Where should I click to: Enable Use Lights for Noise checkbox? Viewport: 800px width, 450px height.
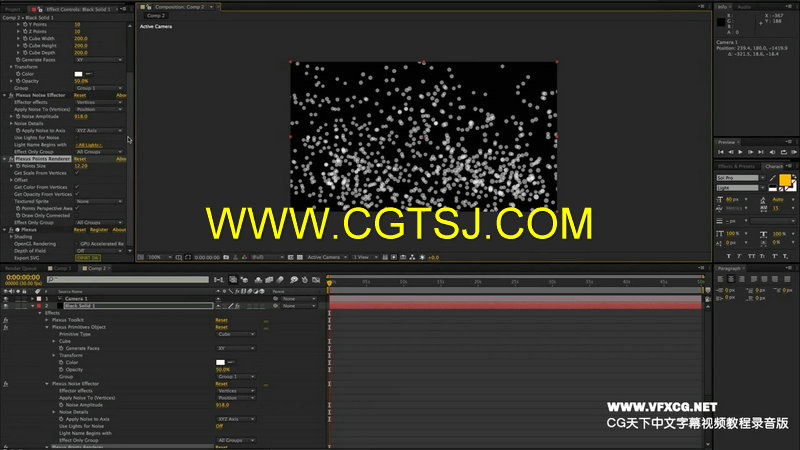click(77, 138)
